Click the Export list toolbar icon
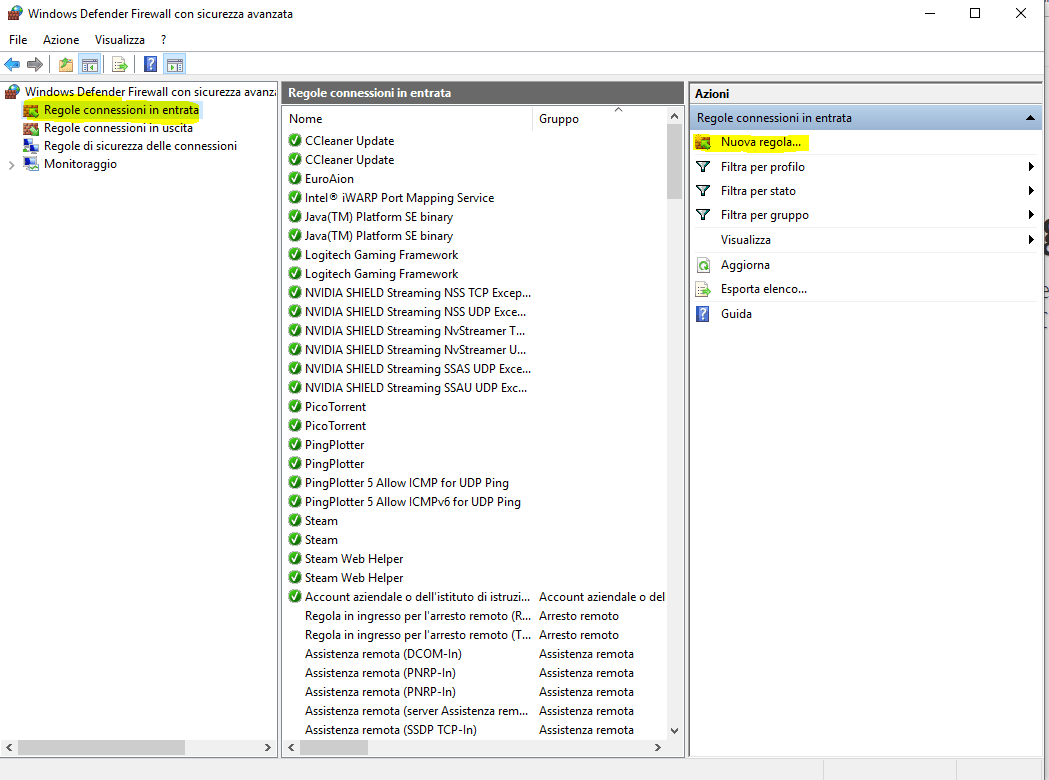 120,65
